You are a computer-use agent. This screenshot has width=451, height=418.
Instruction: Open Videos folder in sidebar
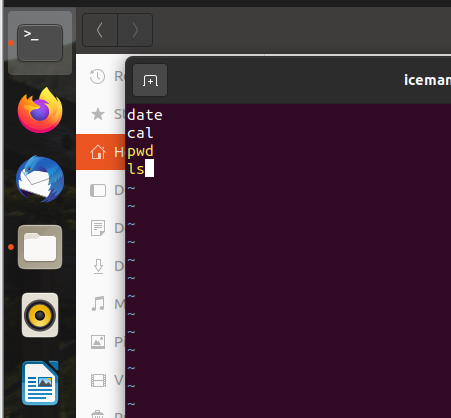[101, 380]
